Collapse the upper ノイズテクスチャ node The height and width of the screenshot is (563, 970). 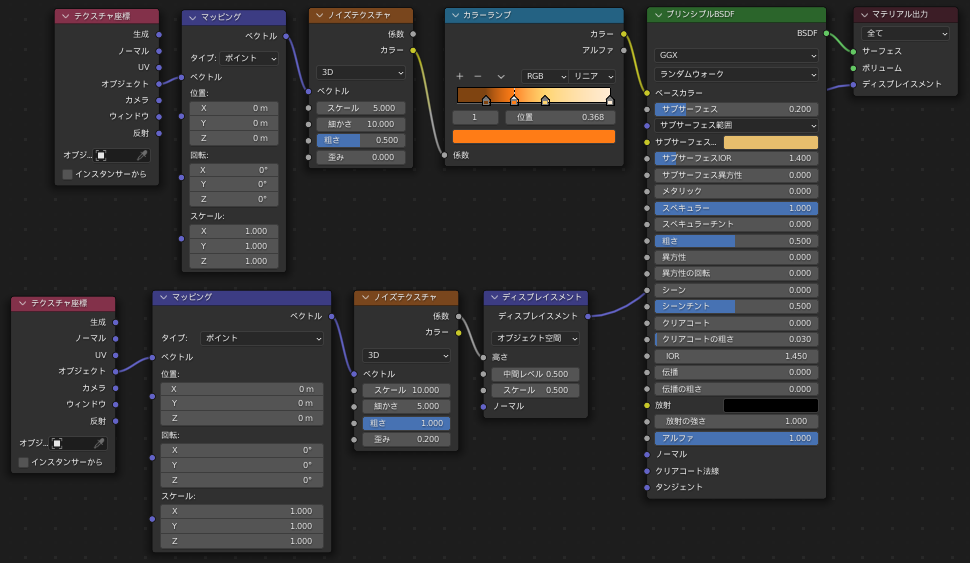coord(320,15)
